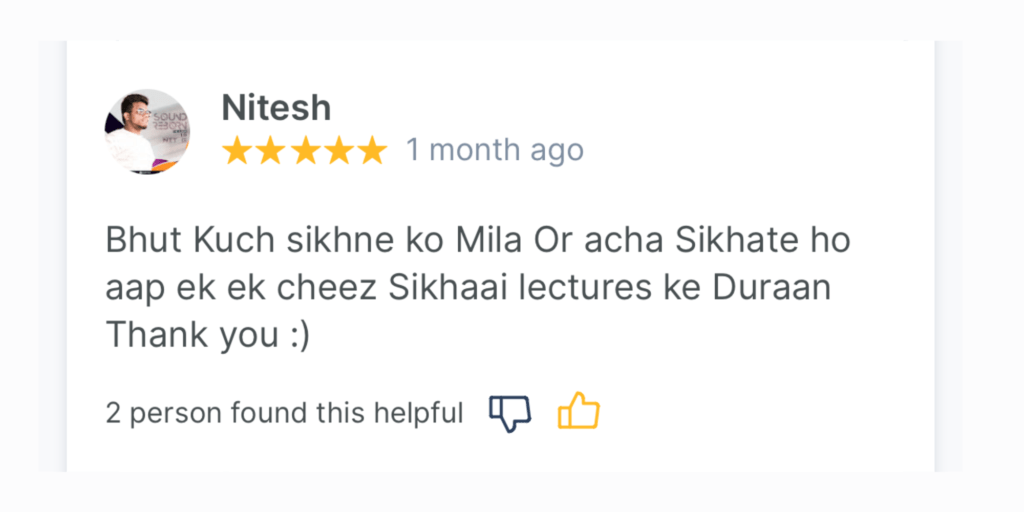Click the fifth rating star

pyautogui.click(x=372, y=151)
